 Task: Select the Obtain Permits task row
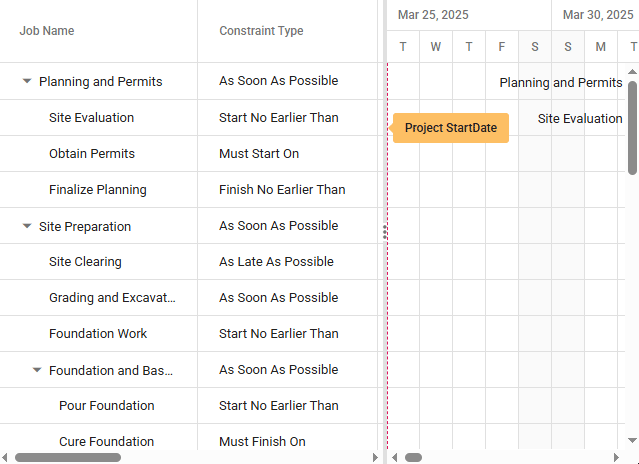[92, 154]
